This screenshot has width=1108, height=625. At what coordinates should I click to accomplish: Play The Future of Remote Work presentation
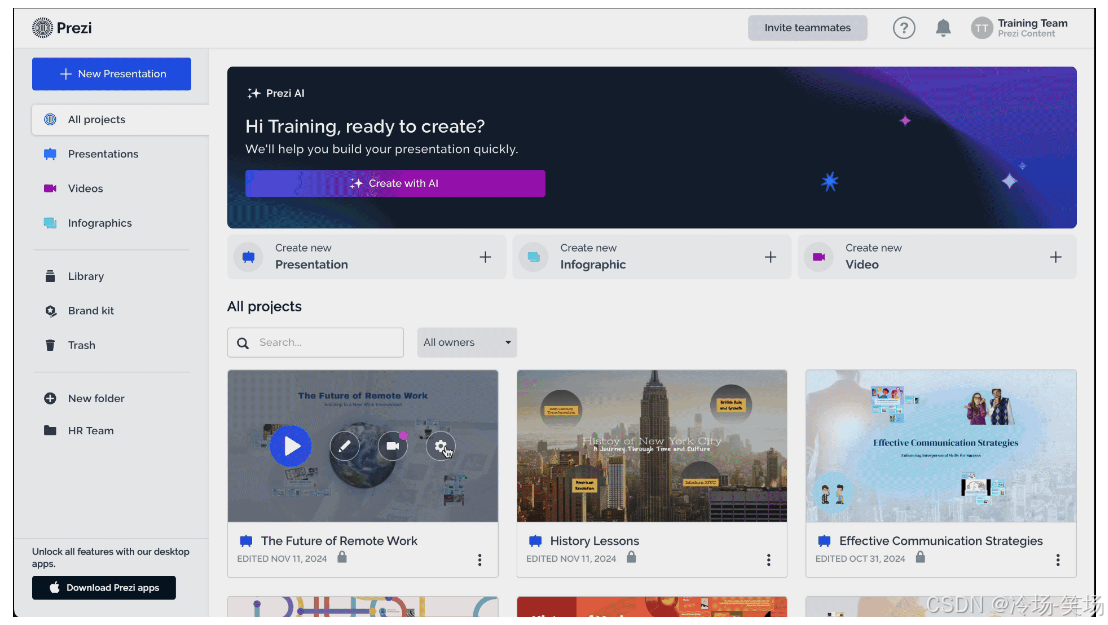[290, 446]
